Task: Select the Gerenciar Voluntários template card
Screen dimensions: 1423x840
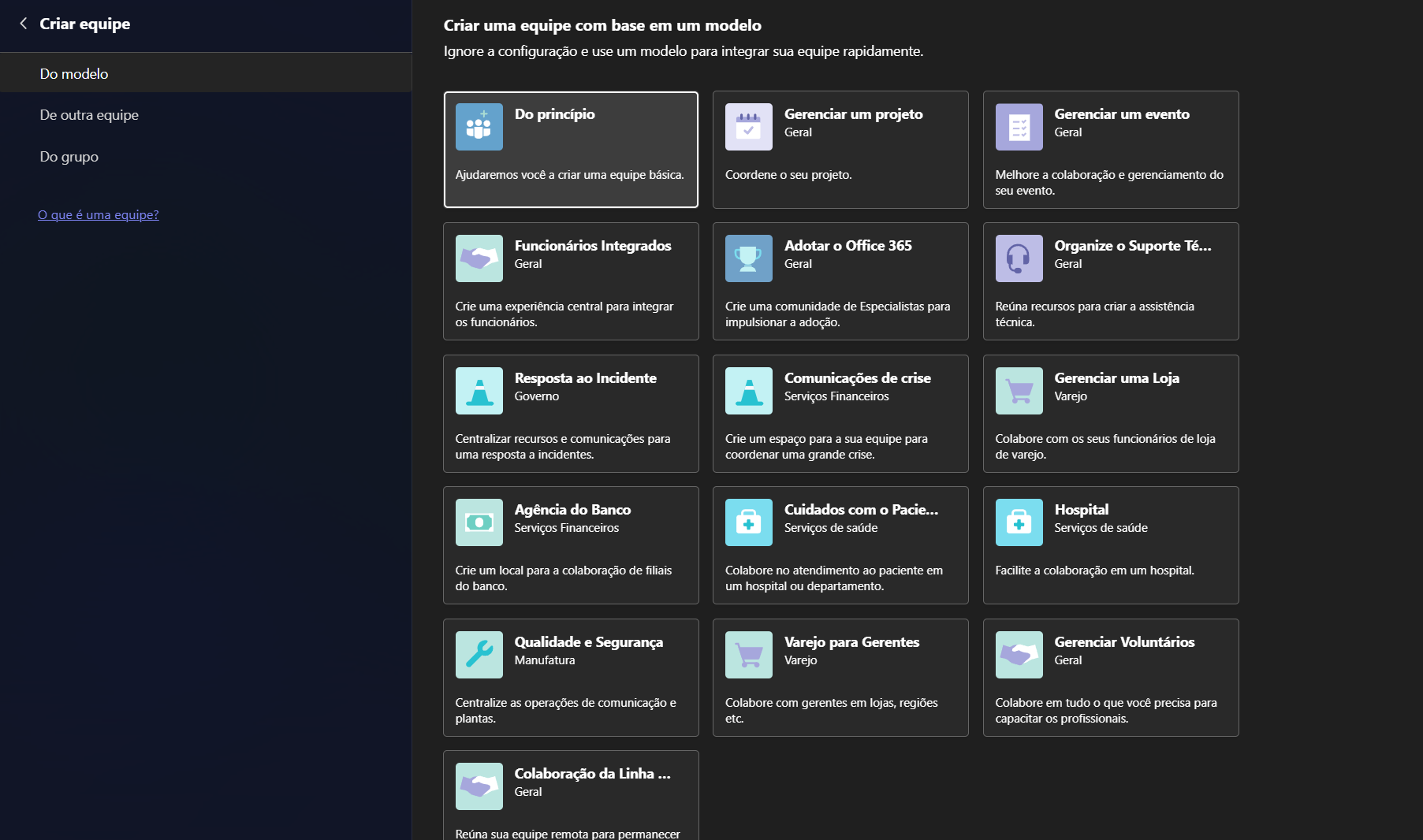Action: point(1110,678)
